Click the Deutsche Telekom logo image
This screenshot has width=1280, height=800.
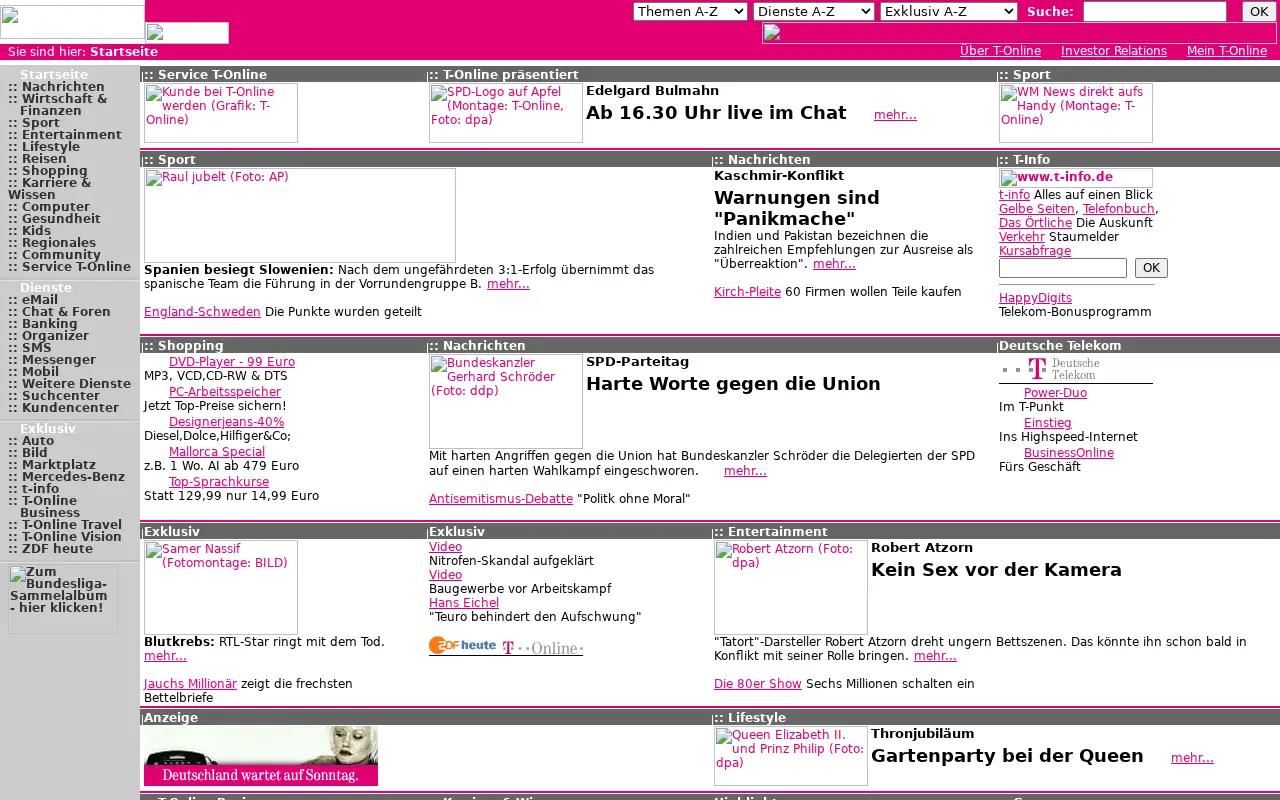pos(1076,369)
